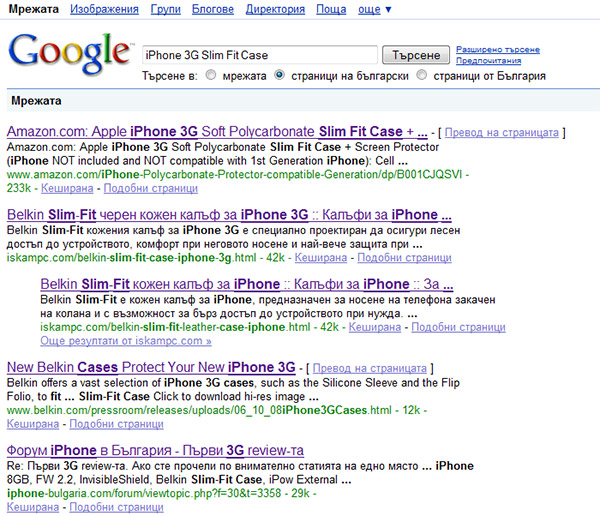Open cached copy of belkin.com pressroom result
600x516 pixels.
click(x=33, y=424)
